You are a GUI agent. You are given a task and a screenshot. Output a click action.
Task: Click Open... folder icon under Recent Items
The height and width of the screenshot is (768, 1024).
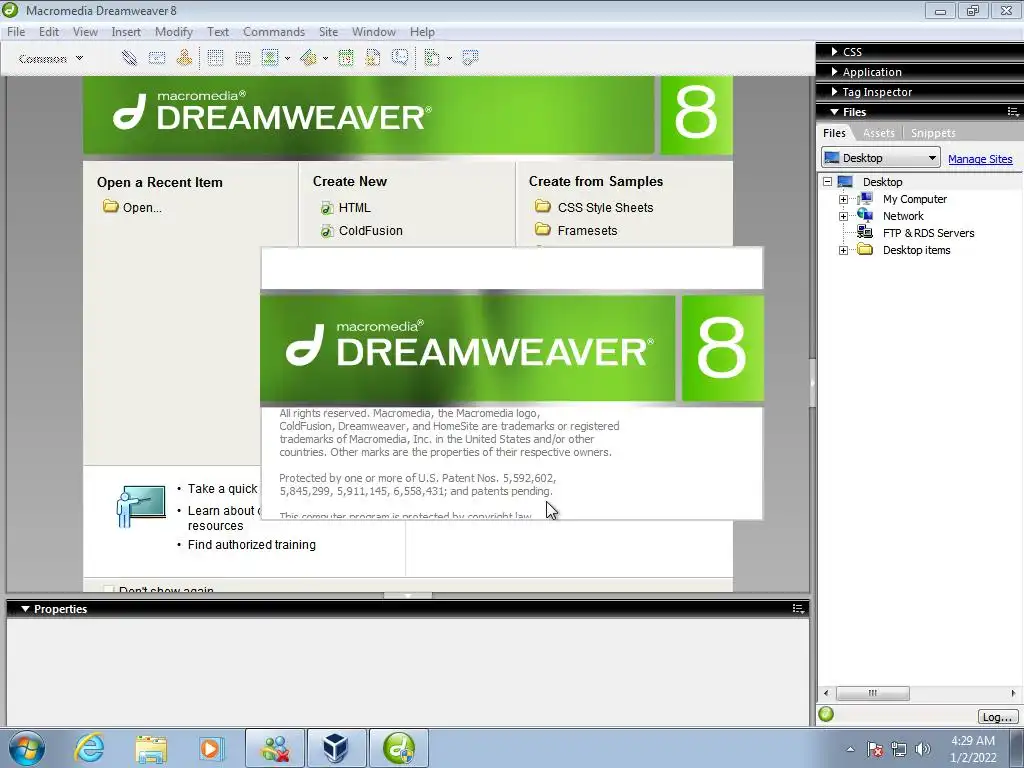click(x=110, y=207)
